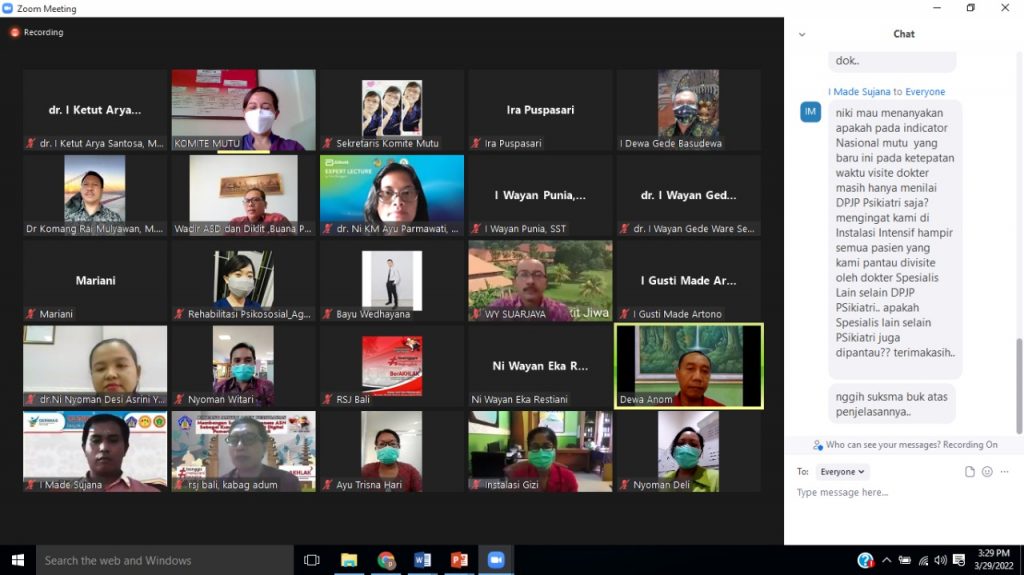
Task: Collapse the Chat panel with chevron
Action: click(x=801, y=34)
